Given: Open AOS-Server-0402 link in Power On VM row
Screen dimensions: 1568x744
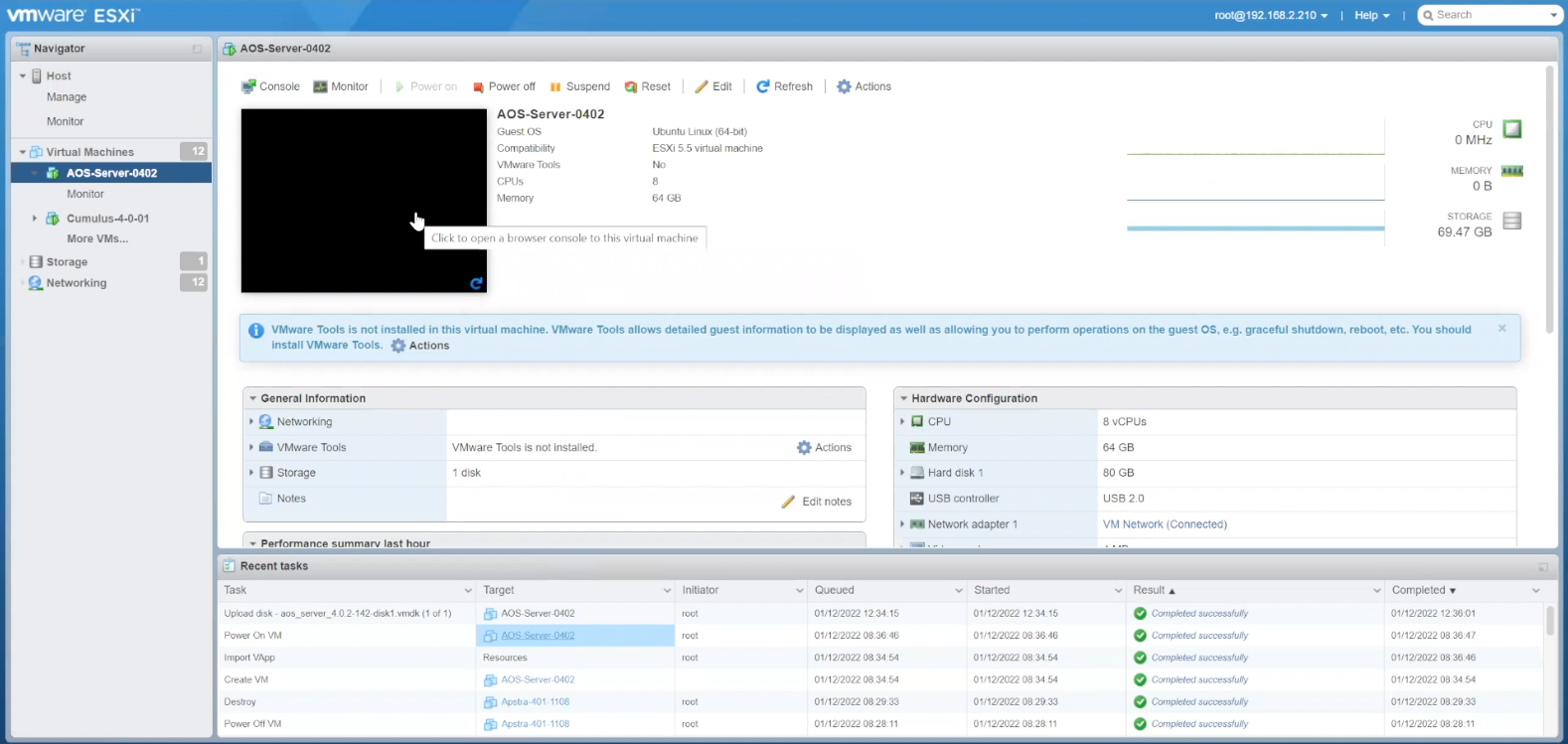Looking at the screenshot, I should tap(538, 636).
